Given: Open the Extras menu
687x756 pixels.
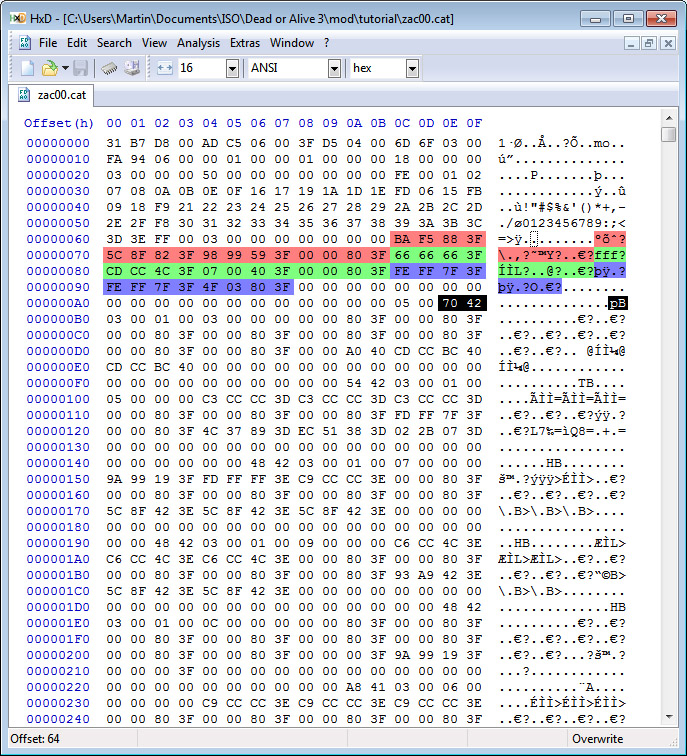Looking at the screenshot, I should tap(245, 43).
